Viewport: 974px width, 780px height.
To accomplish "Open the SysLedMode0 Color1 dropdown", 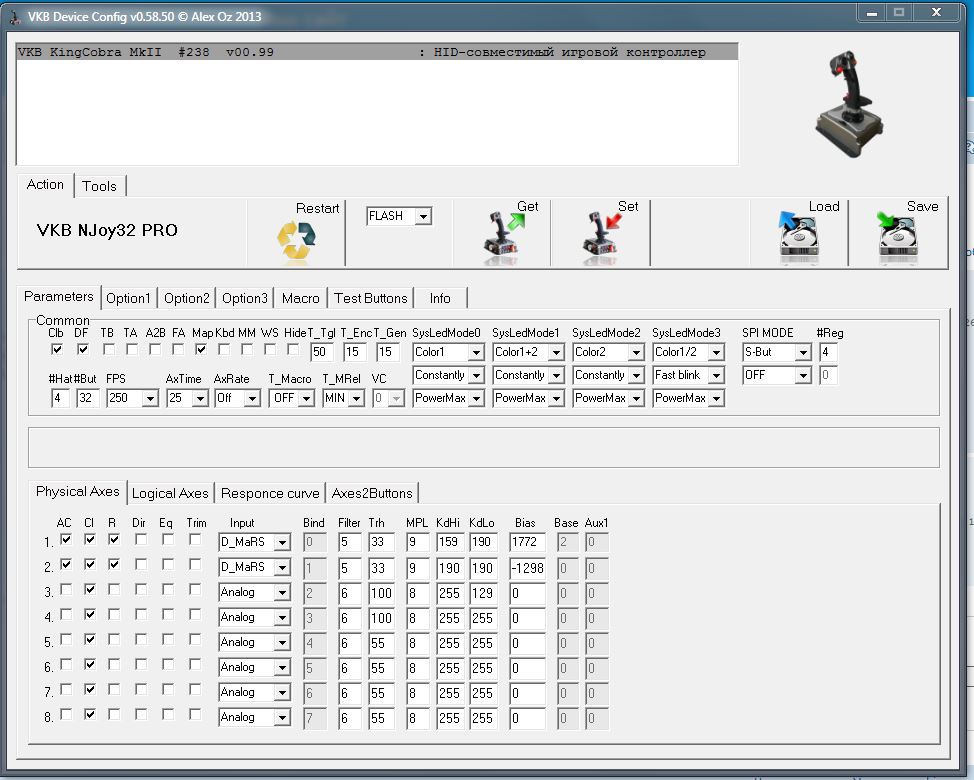I will pos(476,352).
